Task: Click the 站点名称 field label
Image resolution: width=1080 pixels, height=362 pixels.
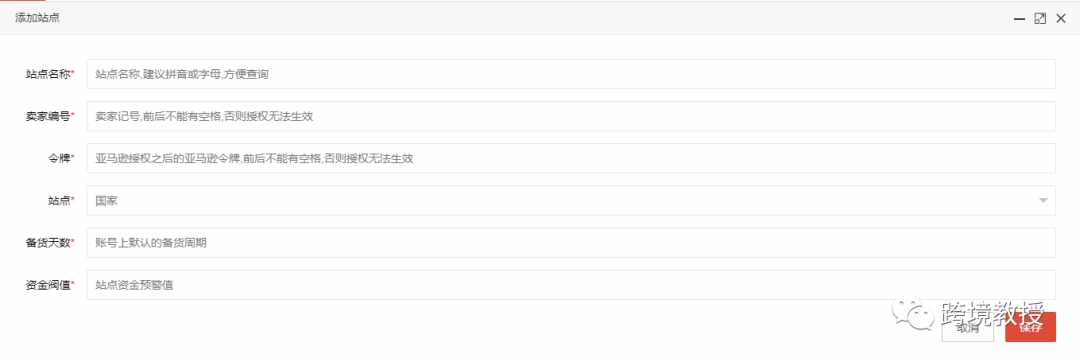Action: 50,74
